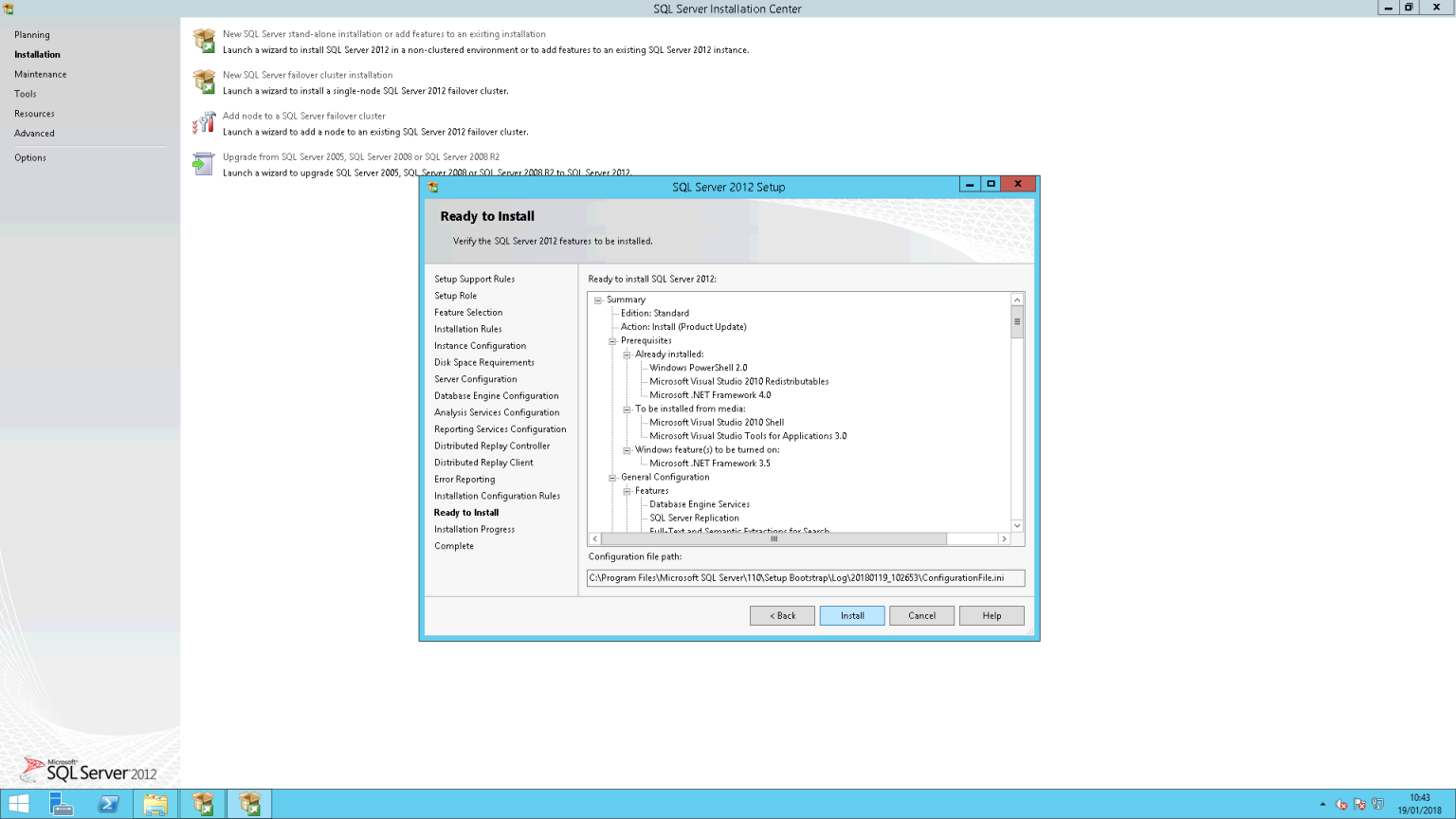Select Visual Studio Tools for Applications 3.0 row
Viewport: 1456px width, 819px height.
click(748, 436)
